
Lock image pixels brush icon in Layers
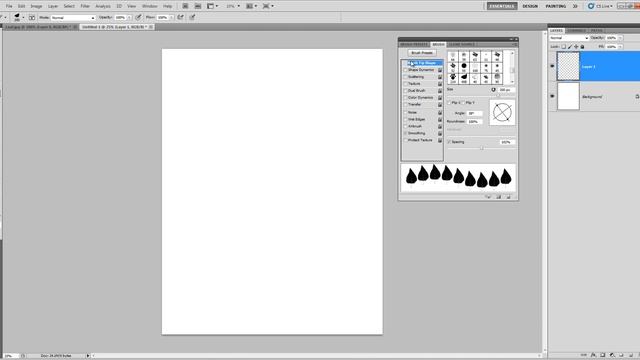(570, 47)
